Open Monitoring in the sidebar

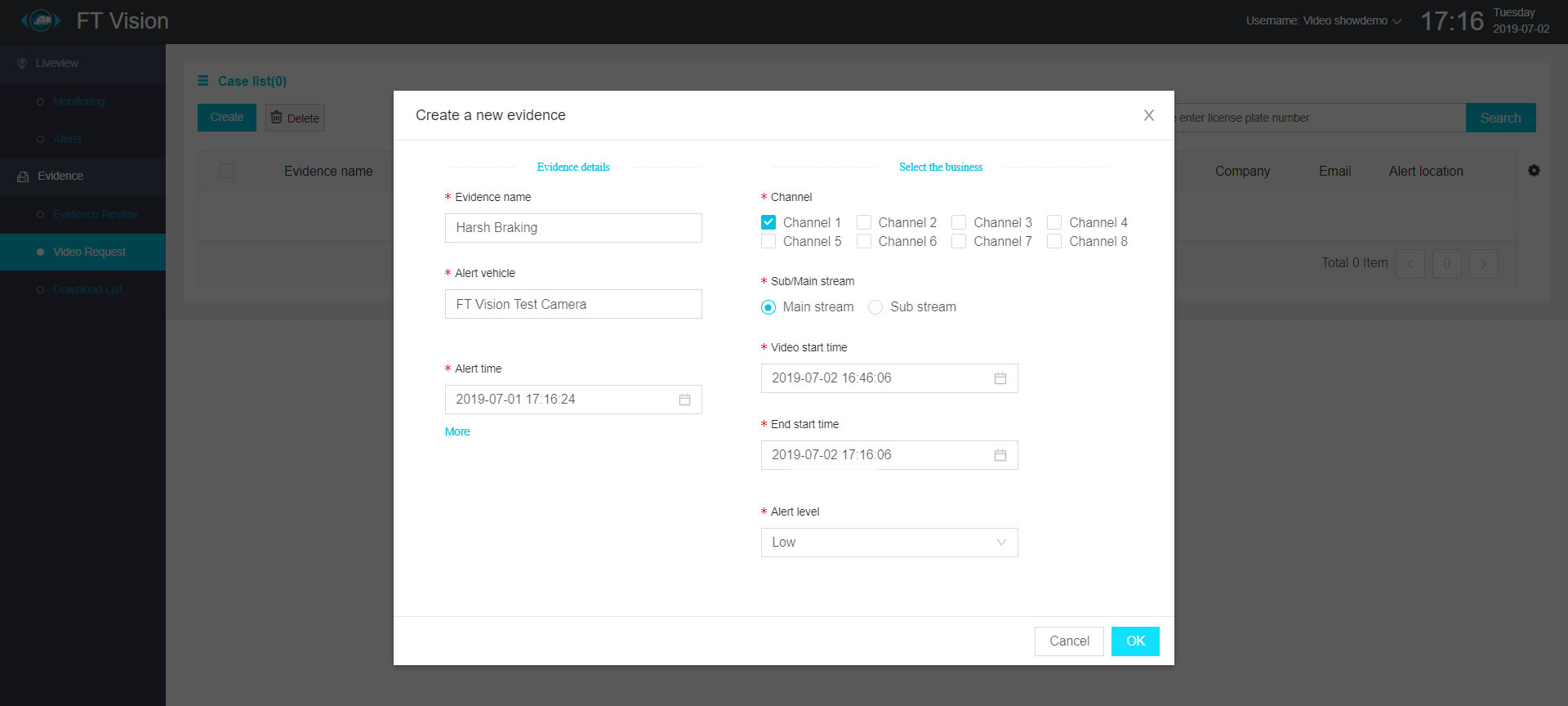click(x=78, y=101)
